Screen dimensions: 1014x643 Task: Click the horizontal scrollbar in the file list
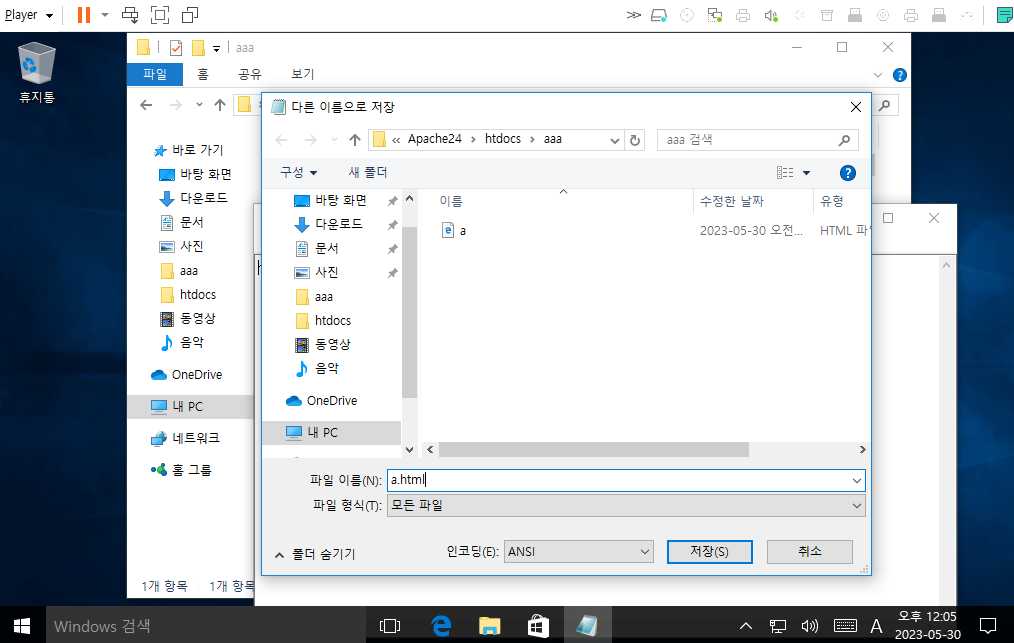tap(594, 450)
